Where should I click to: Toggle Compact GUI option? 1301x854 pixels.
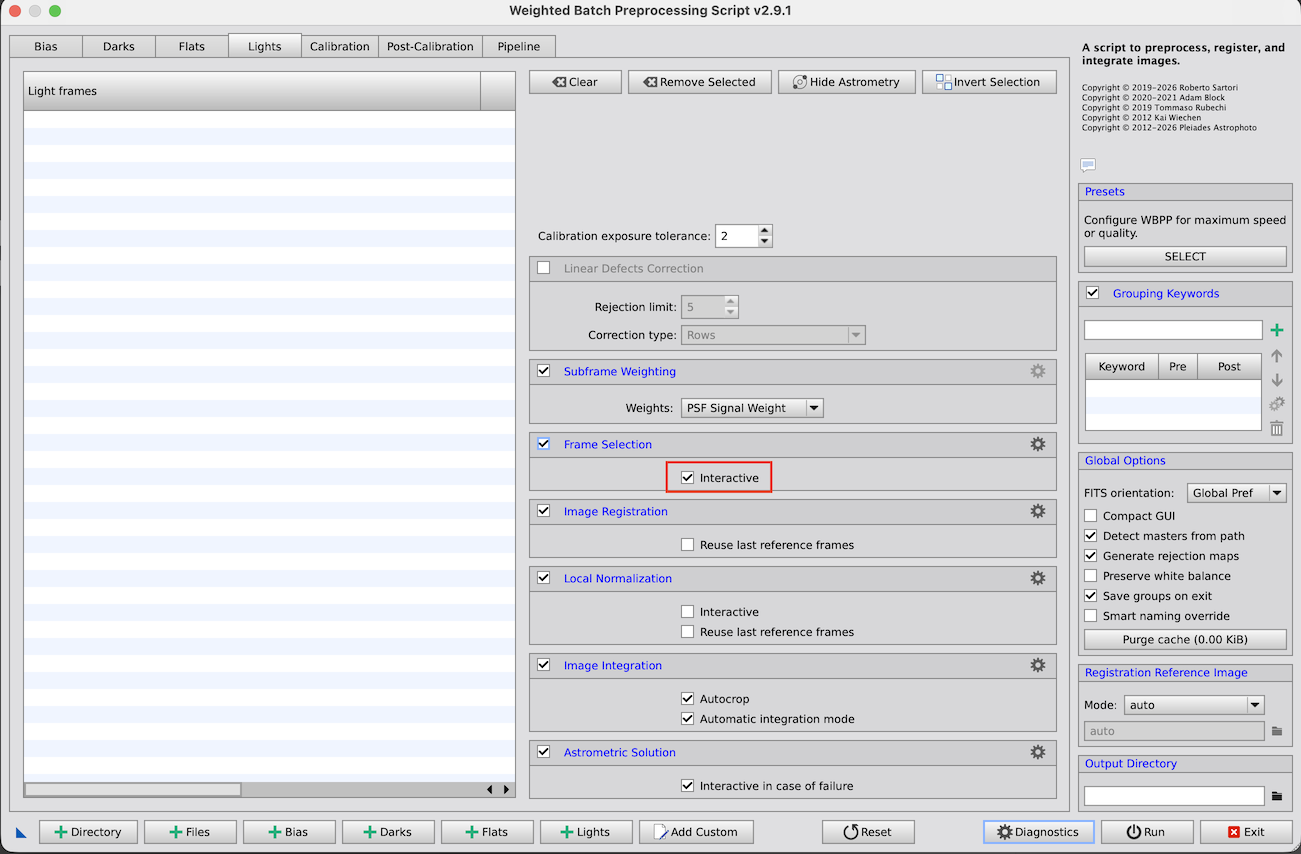pos(1091,516)
